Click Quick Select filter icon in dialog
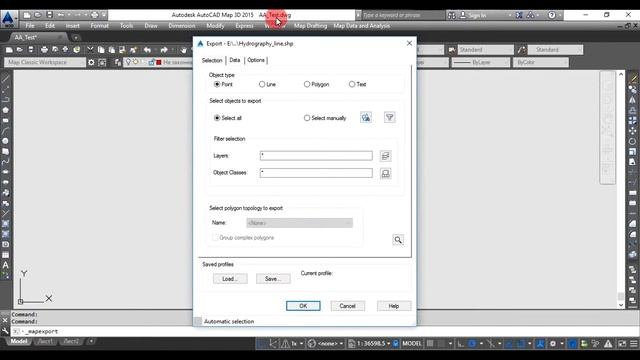Image resolution: width=640 pixels, height=360 pixels. 389,118
